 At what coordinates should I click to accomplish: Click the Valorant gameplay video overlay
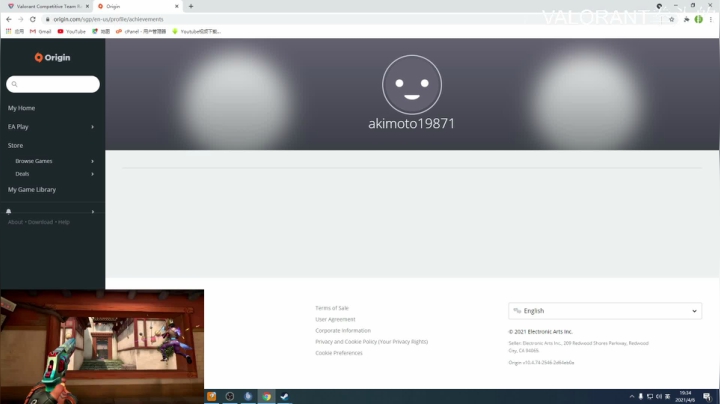pos(102,347)
